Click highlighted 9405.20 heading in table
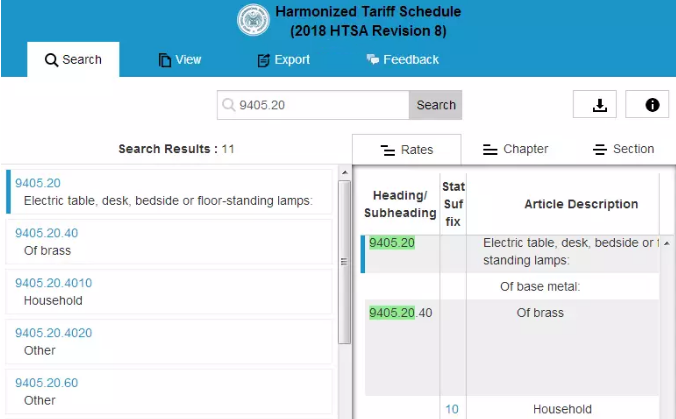 point(391,243)
